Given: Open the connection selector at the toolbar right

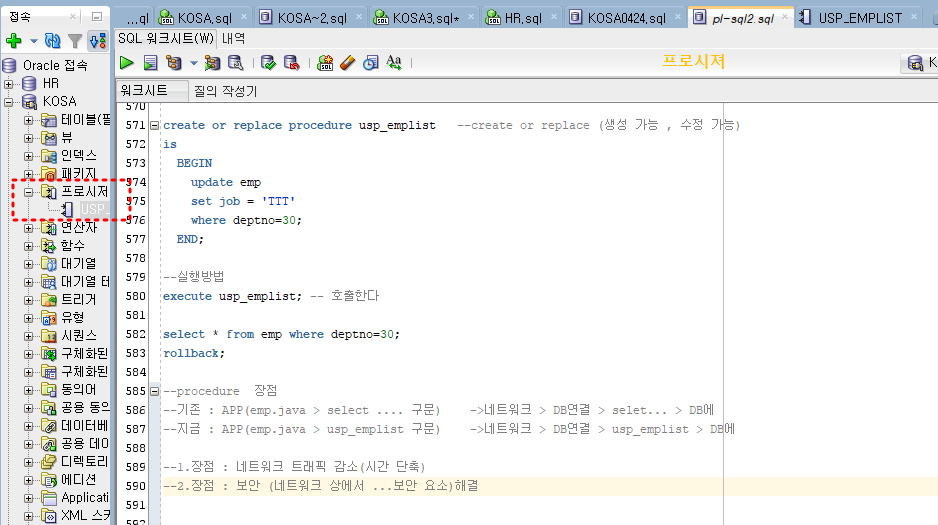Looking at the screenshot, I should pyautogui.click(x=919, y=63).
